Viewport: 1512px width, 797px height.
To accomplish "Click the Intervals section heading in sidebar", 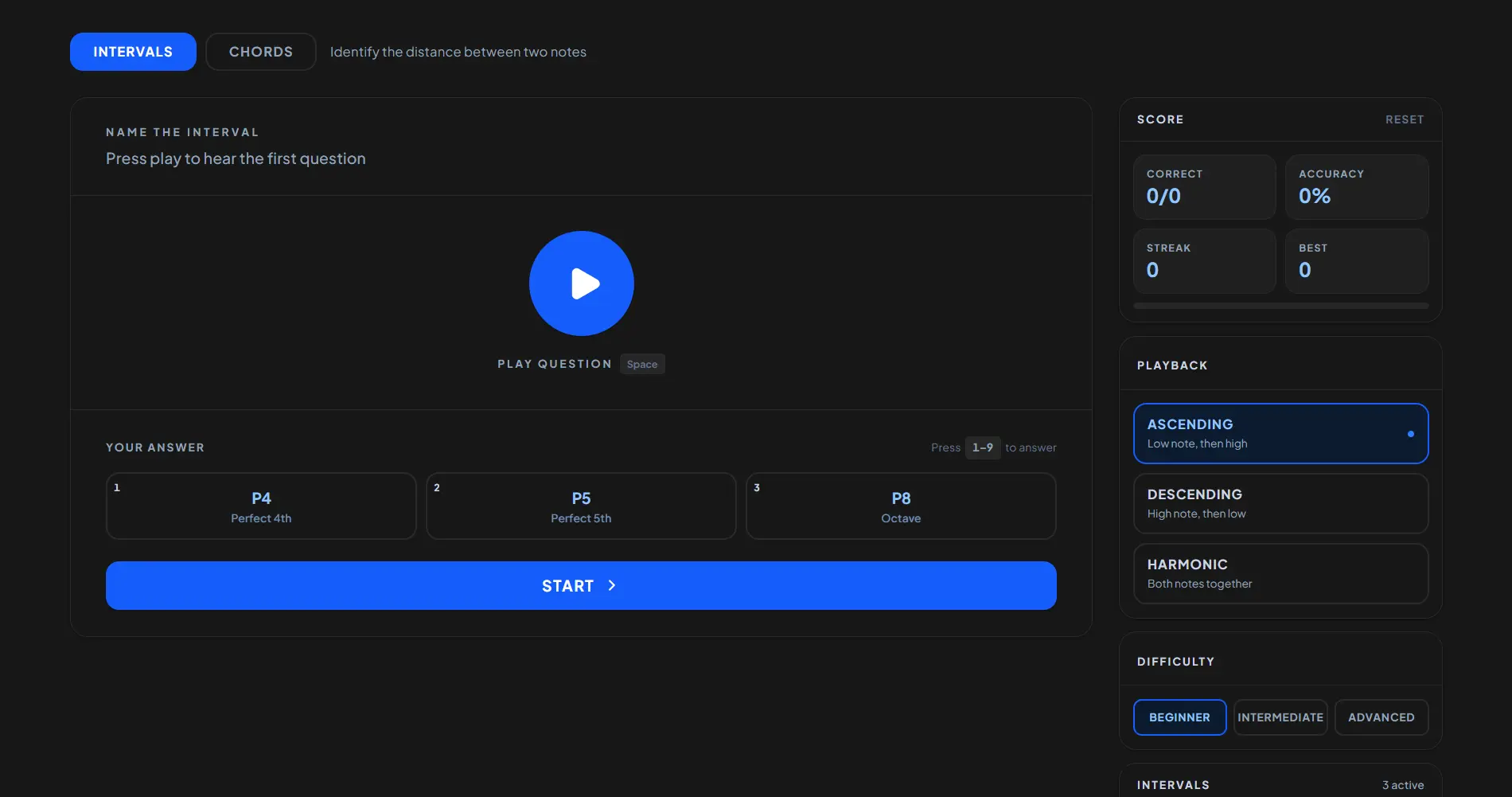I will (x=1173, y=785).
